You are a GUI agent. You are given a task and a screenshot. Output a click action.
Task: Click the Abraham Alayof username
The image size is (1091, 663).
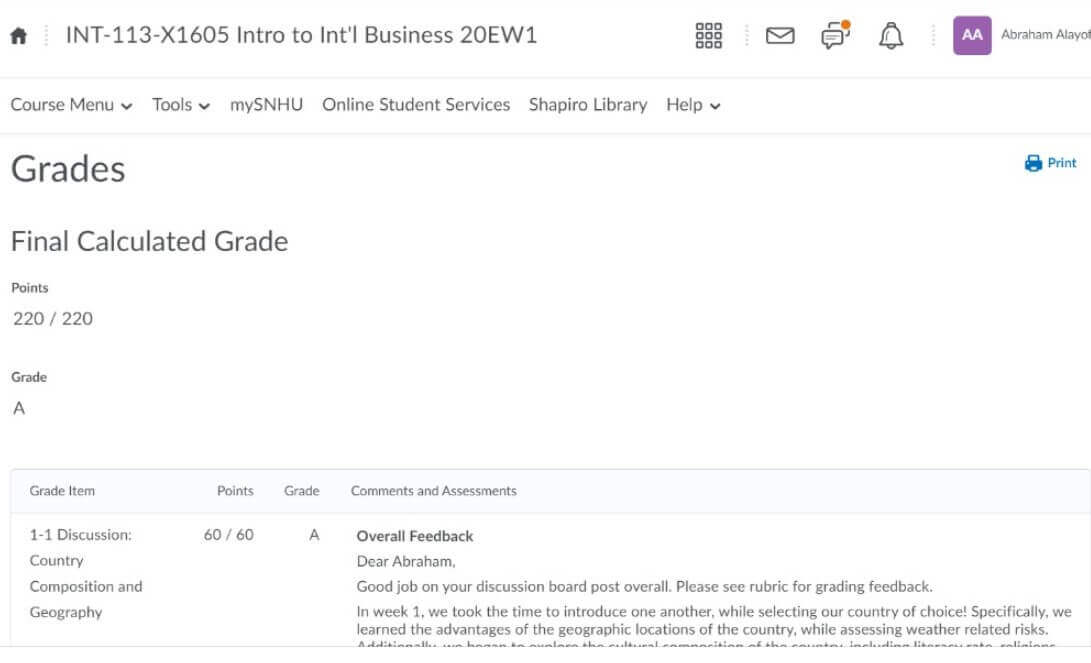pos(1044,35)
